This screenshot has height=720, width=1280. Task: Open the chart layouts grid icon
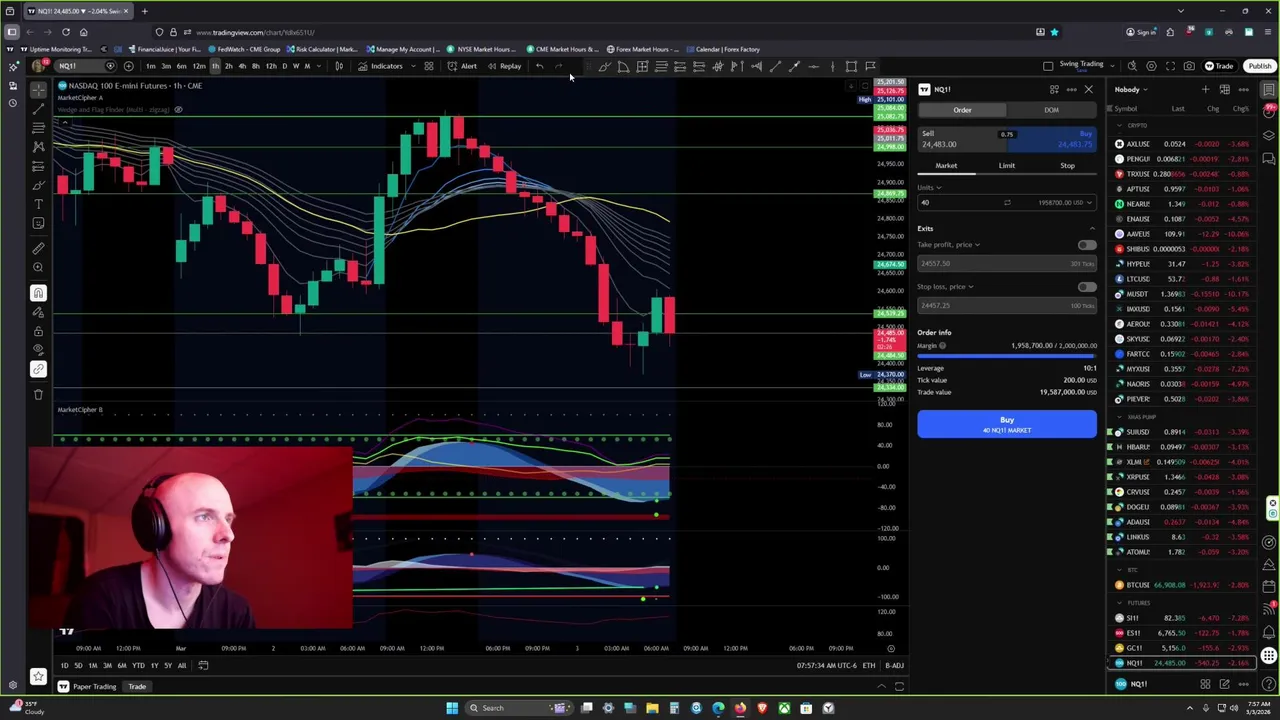[429, 66]
